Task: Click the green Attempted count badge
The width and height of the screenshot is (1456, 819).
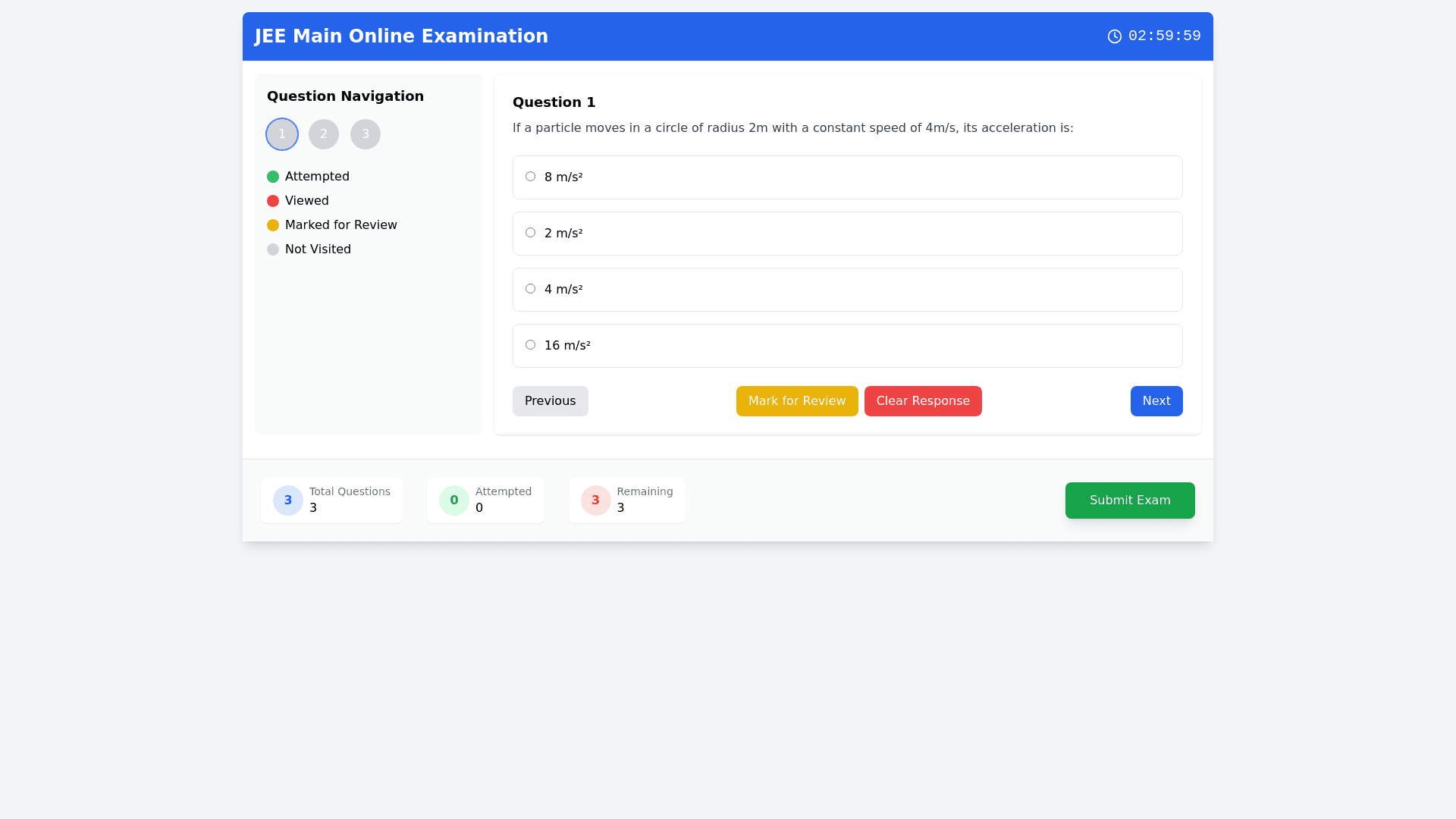Action: point(453,500)
